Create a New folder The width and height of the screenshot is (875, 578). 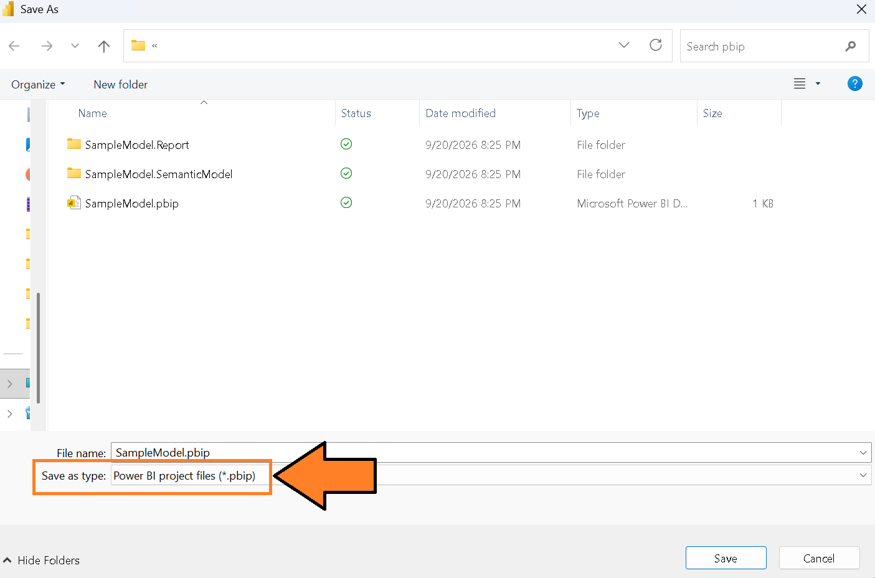121,85
